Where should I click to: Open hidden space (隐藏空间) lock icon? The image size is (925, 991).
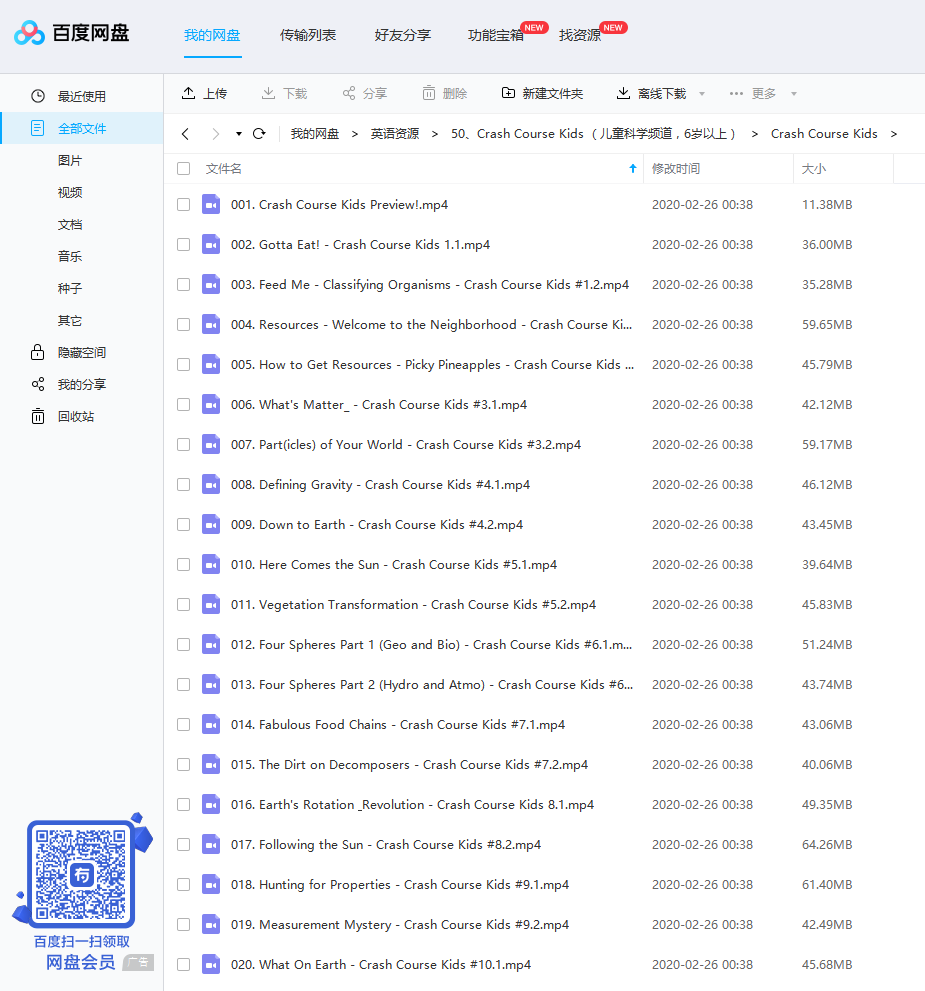point(38,353)
